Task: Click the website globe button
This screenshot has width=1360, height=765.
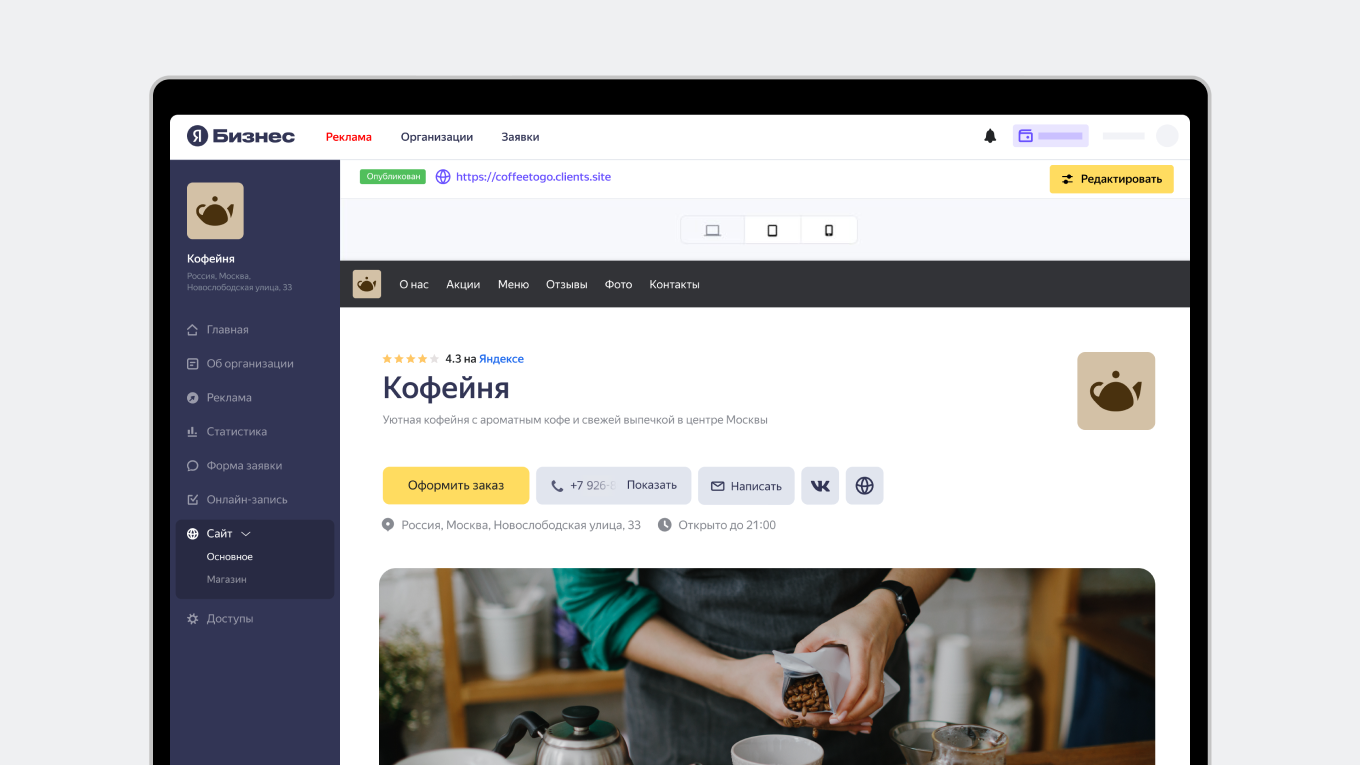Action: tap(865, 486)
